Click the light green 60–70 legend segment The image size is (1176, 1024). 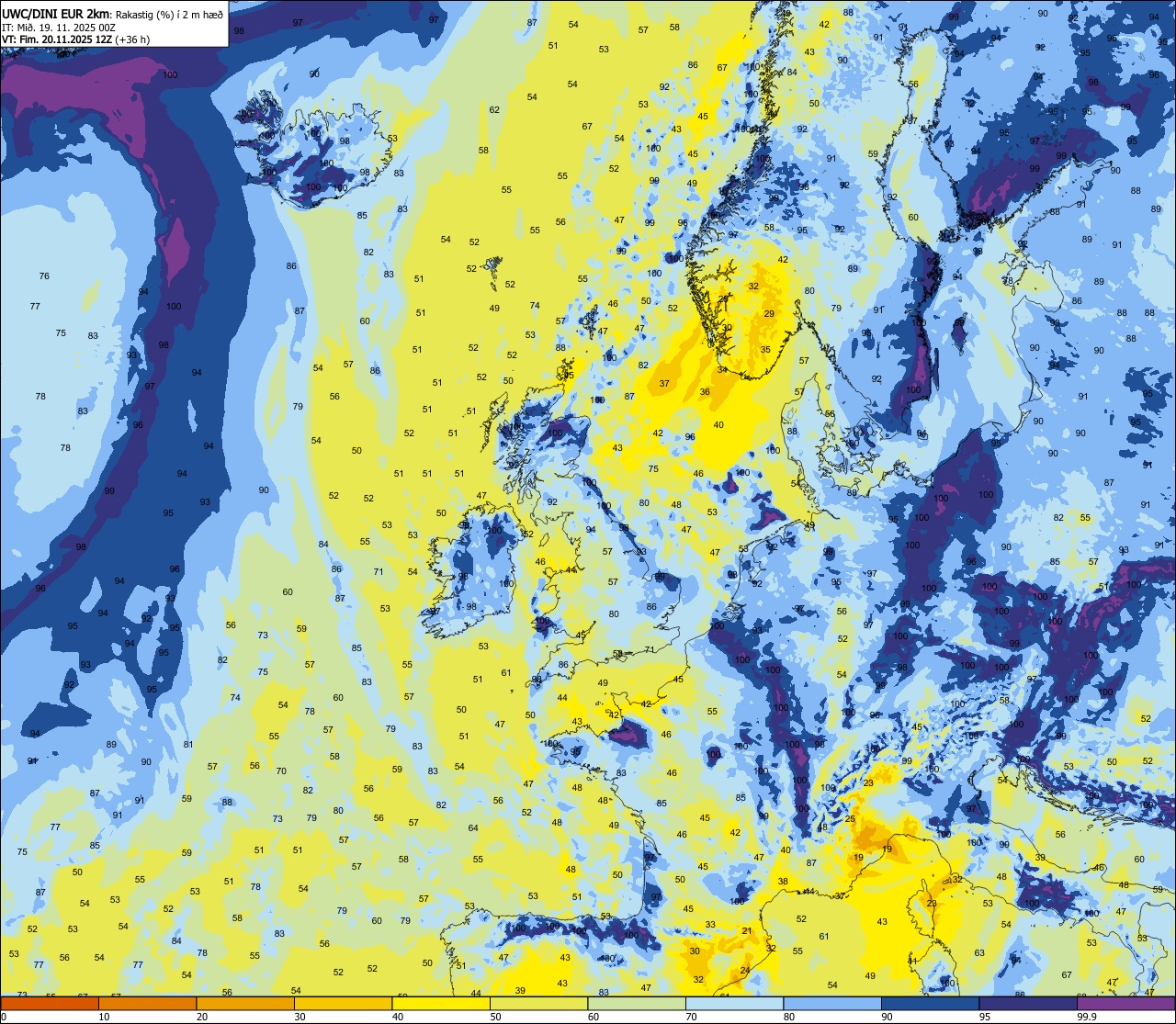click(x=637, y=1003)
